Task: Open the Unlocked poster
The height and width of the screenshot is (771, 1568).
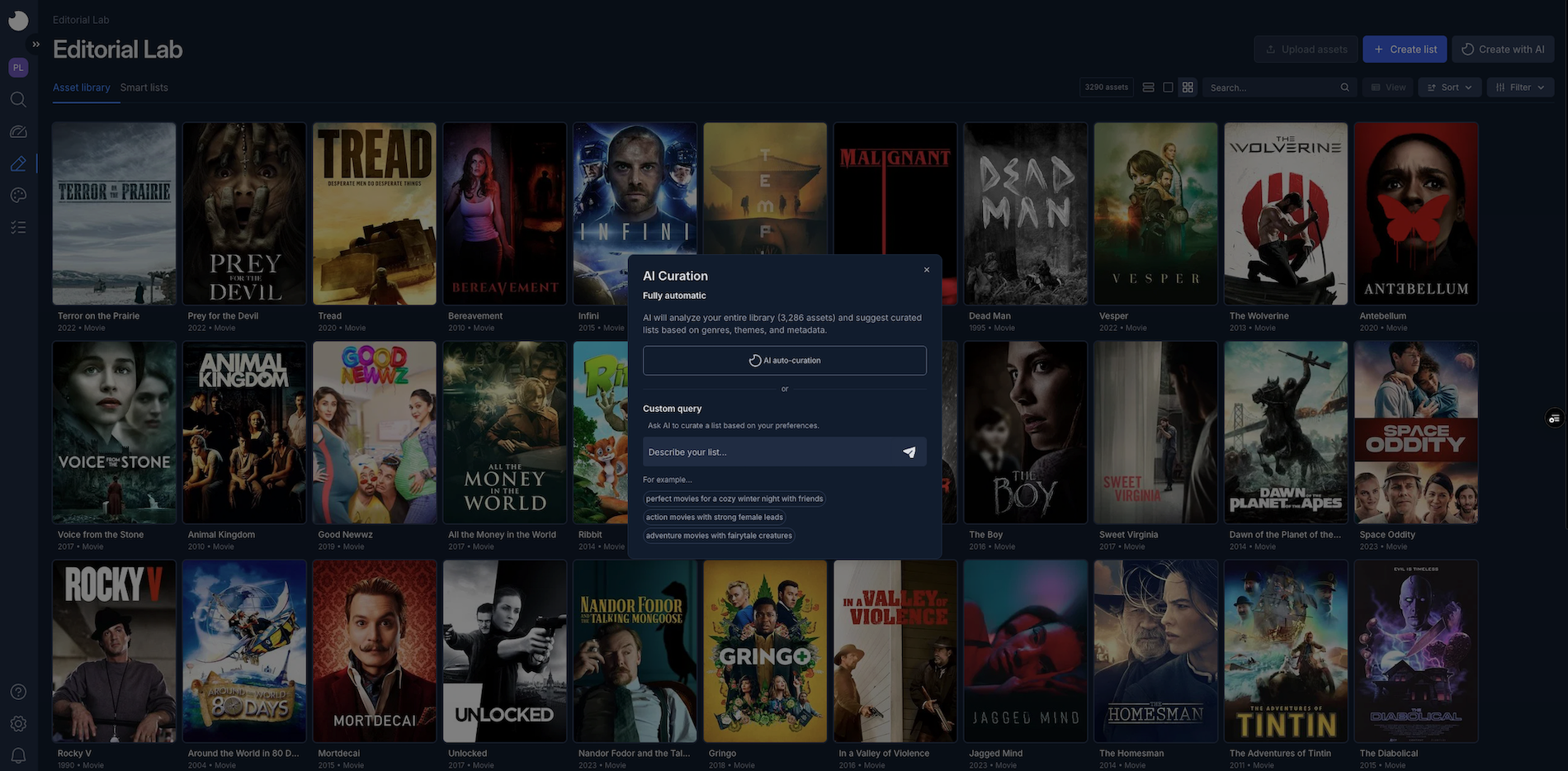Action: 505,651
